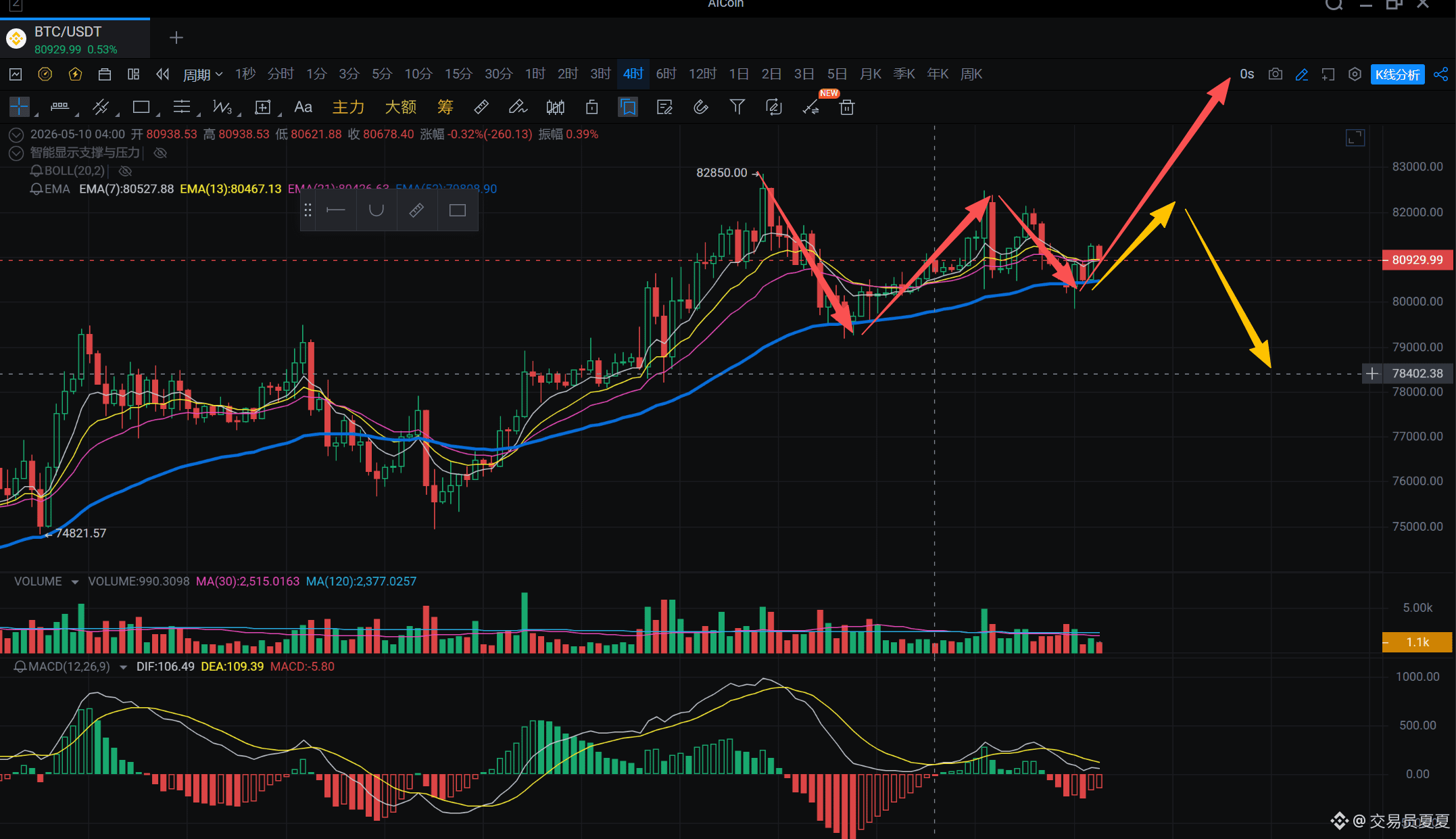This screenshot has width=1456, height=839.
Task: Switch to the 月K timeframe
Action: click(x=871, y=74)
